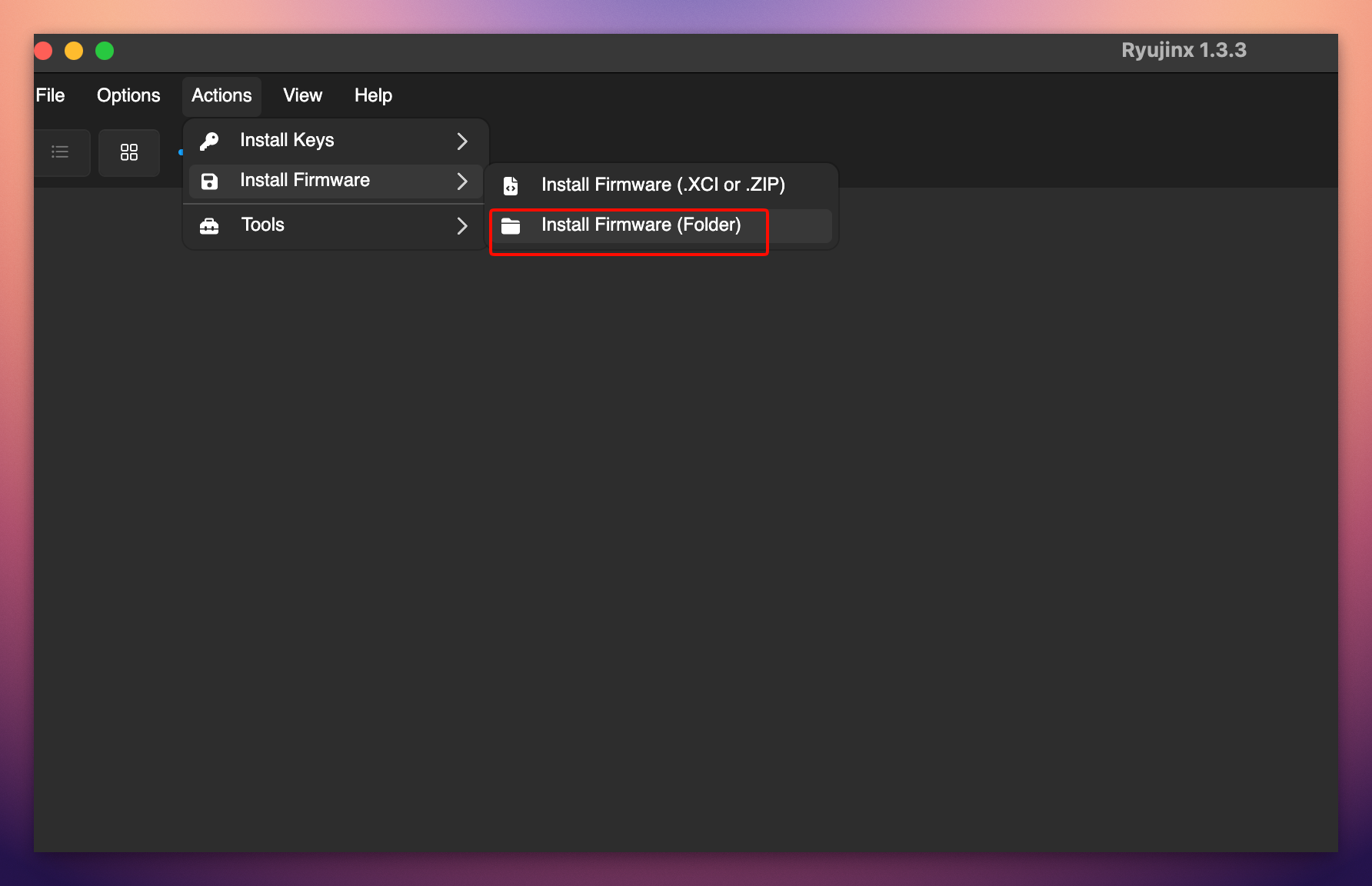Click the key icon beside Install Keys
Image resolution: width=1372 pixels, height=886 pixels.
209,141
